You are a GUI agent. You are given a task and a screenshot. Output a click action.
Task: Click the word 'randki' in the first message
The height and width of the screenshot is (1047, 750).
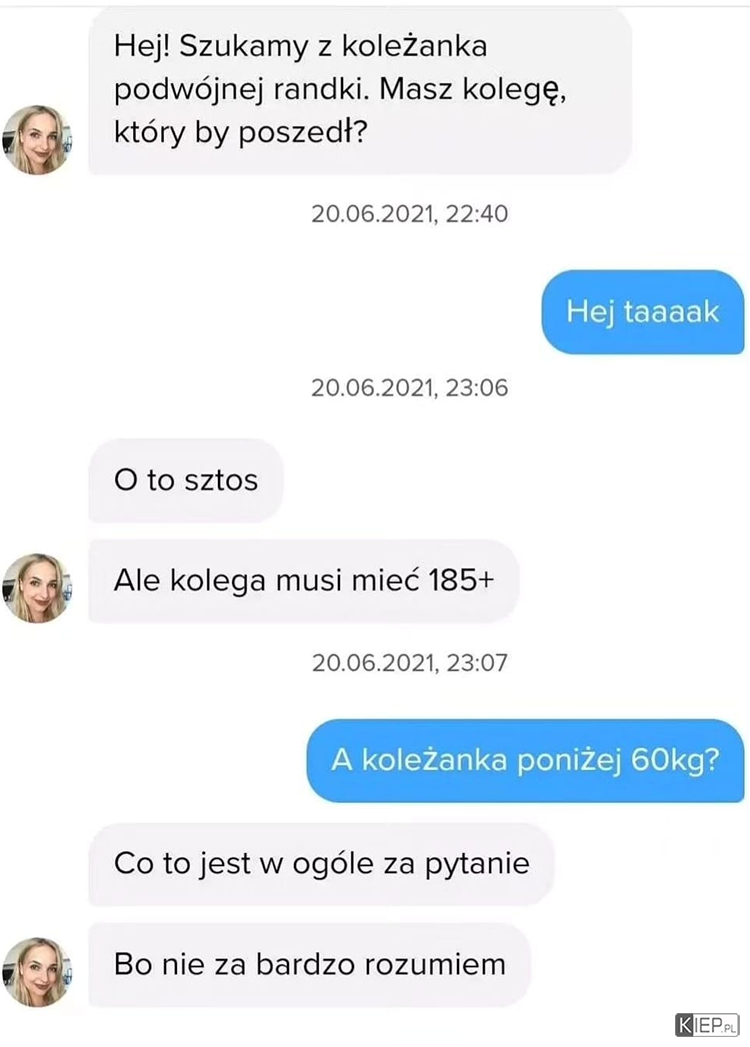point(321,89)
